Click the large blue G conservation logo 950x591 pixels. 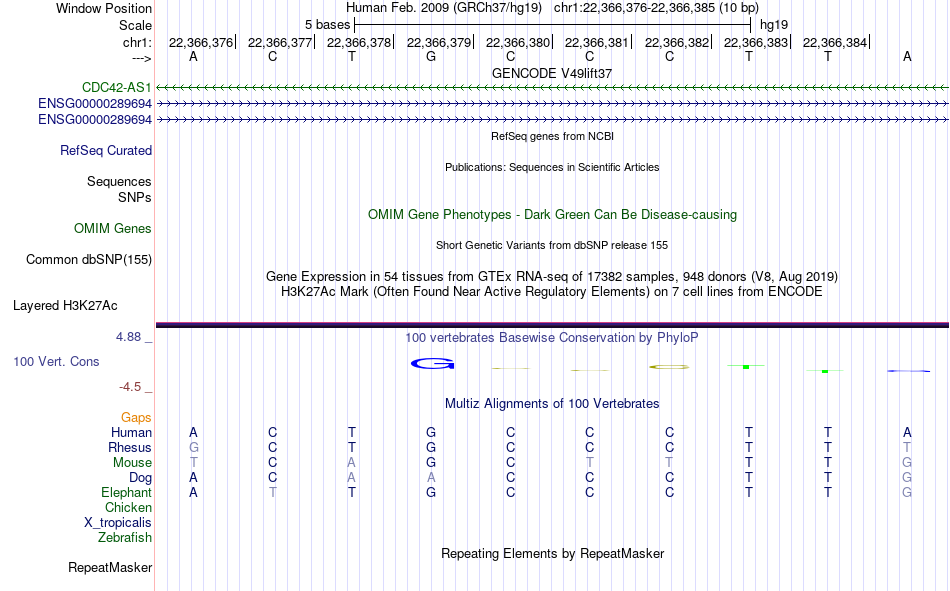coord(433,364)
